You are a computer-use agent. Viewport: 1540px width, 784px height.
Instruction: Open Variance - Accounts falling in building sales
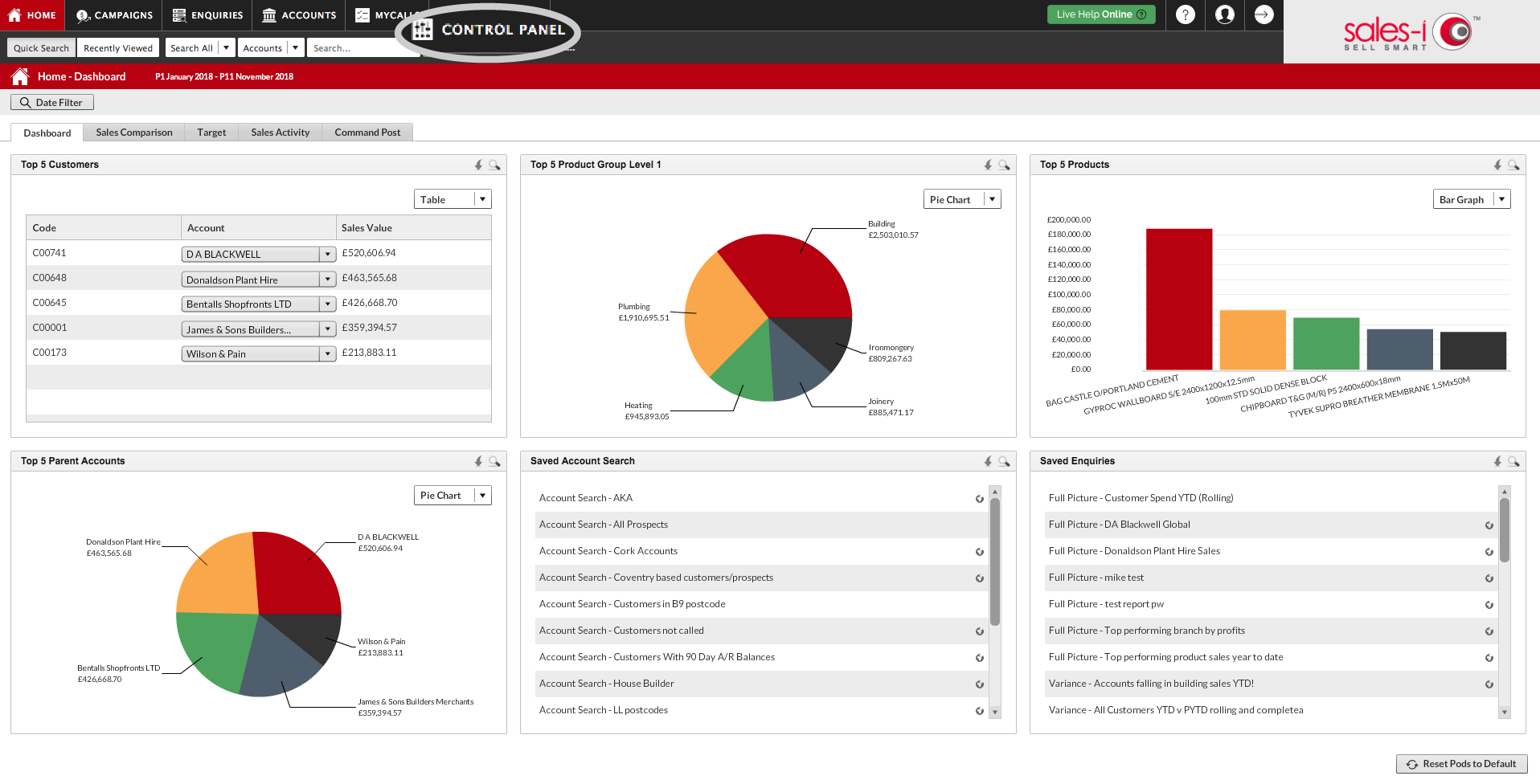(1151, 684)
